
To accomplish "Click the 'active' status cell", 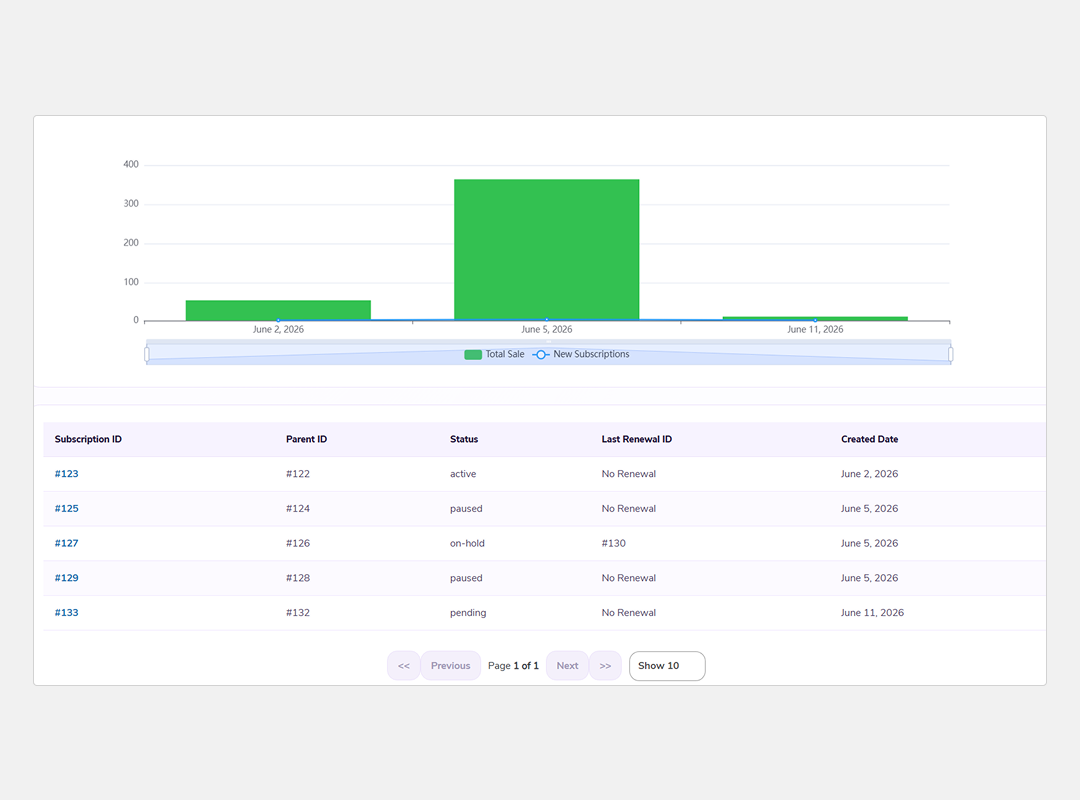I will click(x=463, y=474).
